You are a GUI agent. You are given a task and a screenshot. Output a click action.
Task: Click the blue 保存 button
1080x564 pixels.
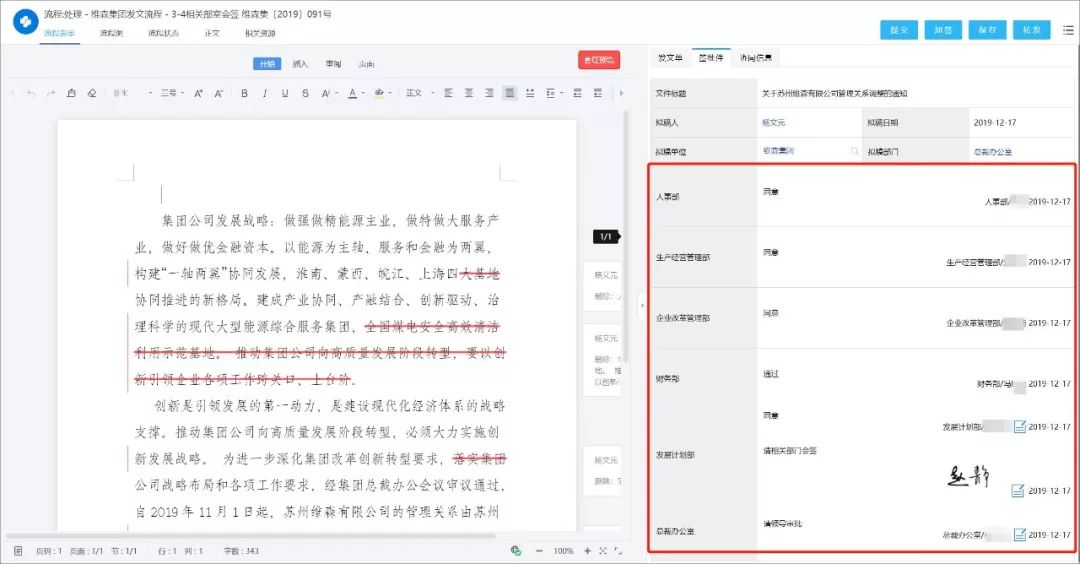pos(987,30)
